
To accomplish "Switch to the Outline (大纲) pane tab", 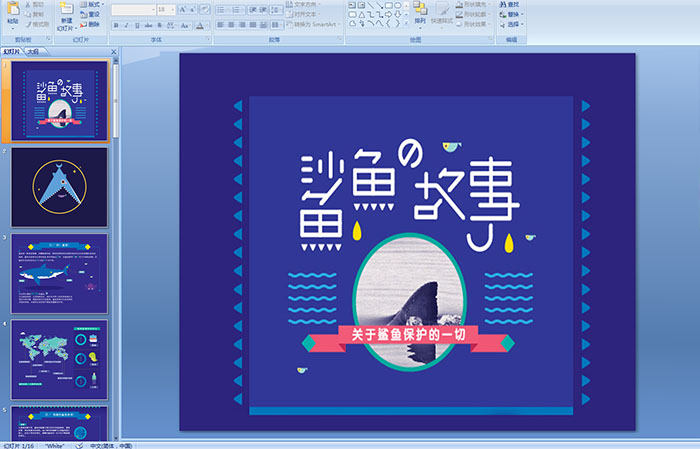I will coord(33,52).
